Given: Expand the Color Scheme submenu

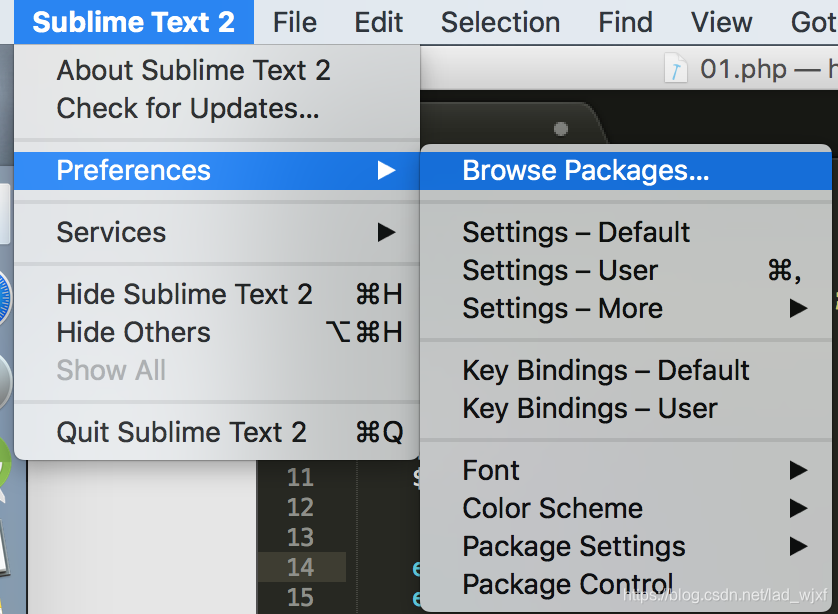Looking at the screenshot, I should pos(626,508).
